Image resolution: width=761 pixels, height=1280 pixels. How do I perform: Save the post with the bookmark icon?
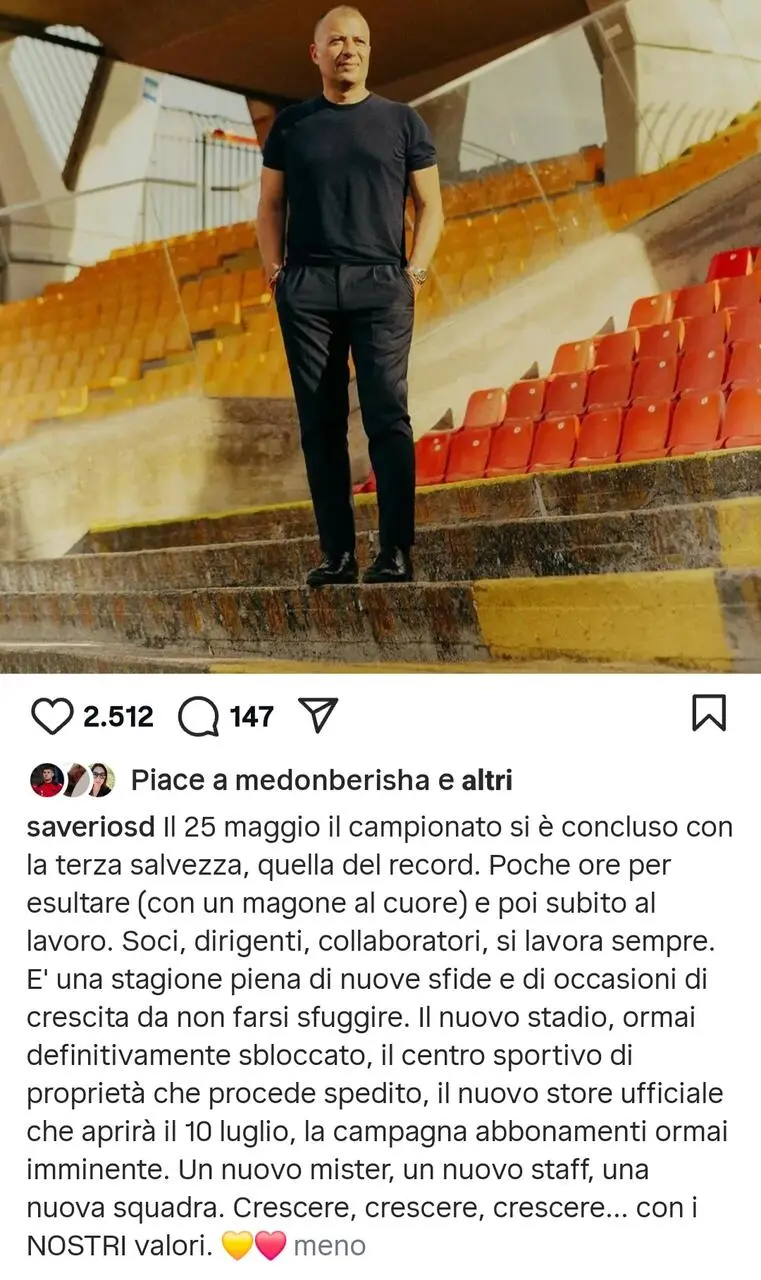(709, 713)
